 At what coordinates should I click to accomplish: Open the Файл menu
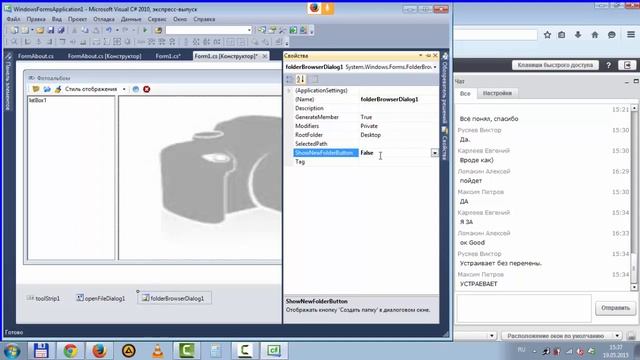coord(13,19)
